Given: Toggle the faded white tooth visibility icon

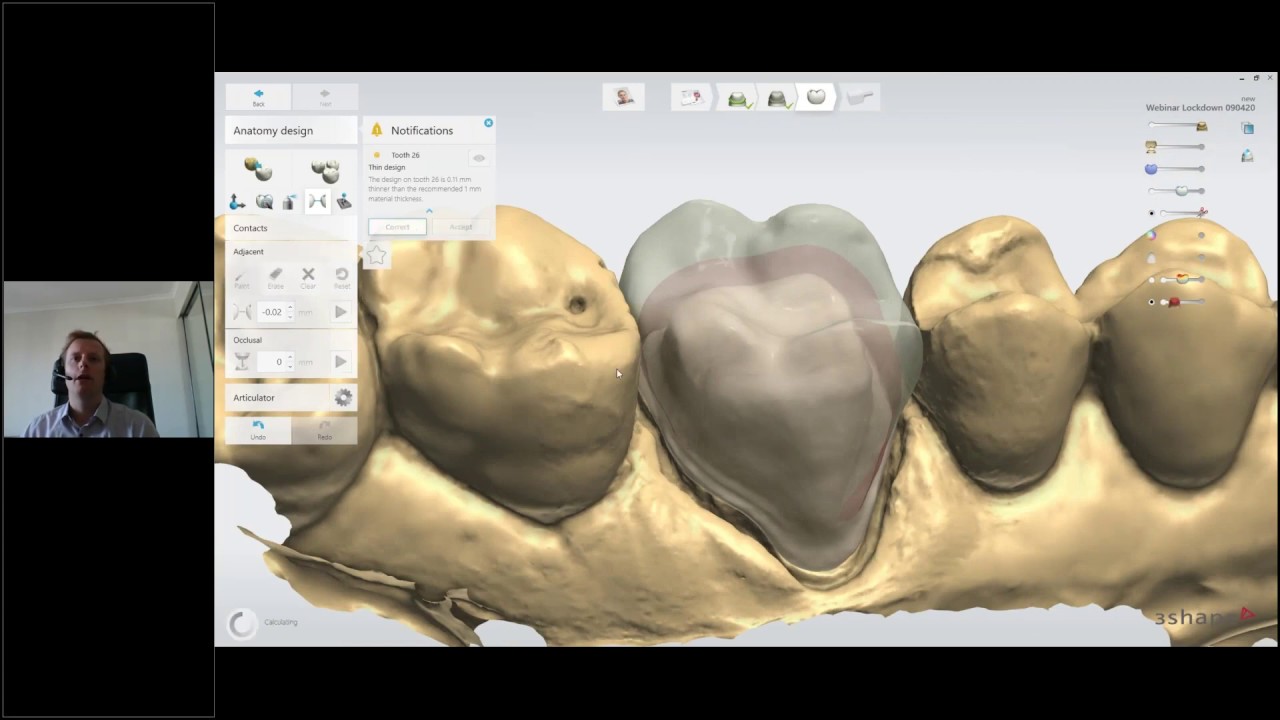Looking at the screenshot, I should coord(1152,258).
